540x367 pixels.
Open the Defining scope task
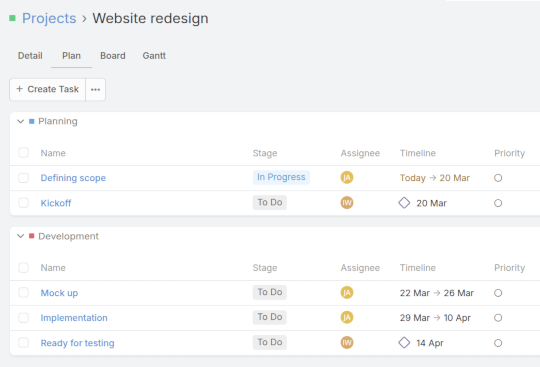[x=73, y=178]
